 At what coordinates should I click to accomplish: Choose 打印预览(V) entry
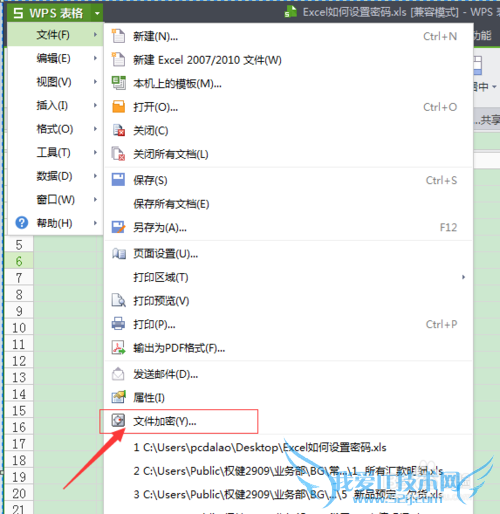pyautogui.click(x=289, y=301)
